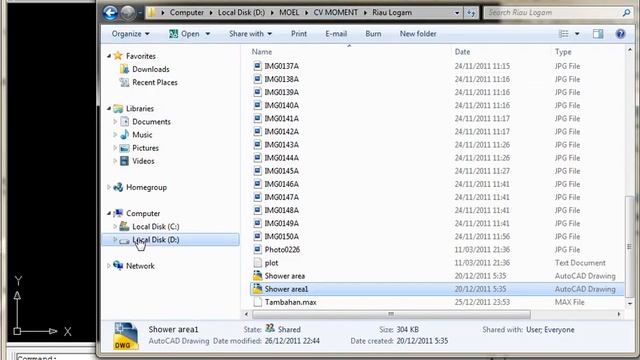Expand the Homegroup tree node

[109, 187]
